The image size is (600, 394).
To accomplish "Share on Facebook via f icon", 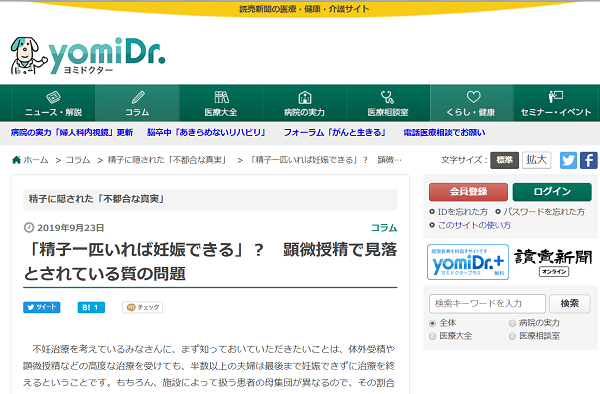I will 589,160.
